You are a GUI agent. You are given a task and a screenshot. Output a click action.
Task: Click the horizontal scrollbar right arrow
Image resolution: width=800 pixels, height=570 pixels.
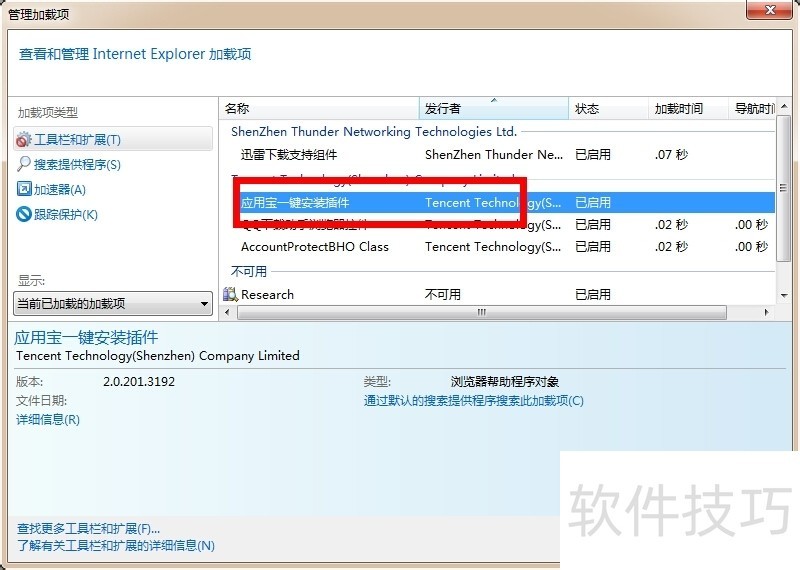[768, 312]
